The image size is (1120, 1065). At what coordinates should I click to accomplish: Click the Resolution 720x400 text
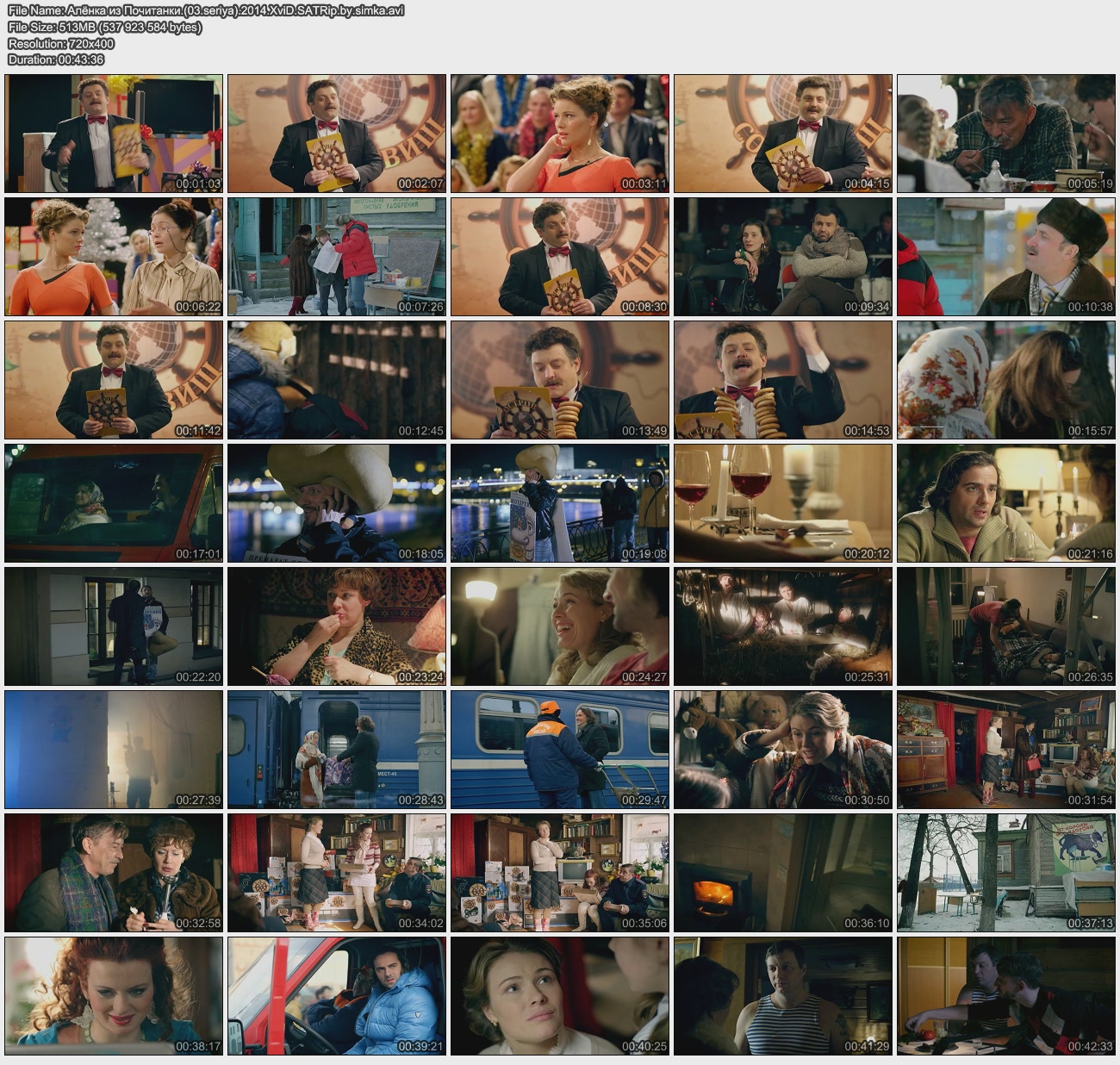pyautogui.click(x=61, y=43)
